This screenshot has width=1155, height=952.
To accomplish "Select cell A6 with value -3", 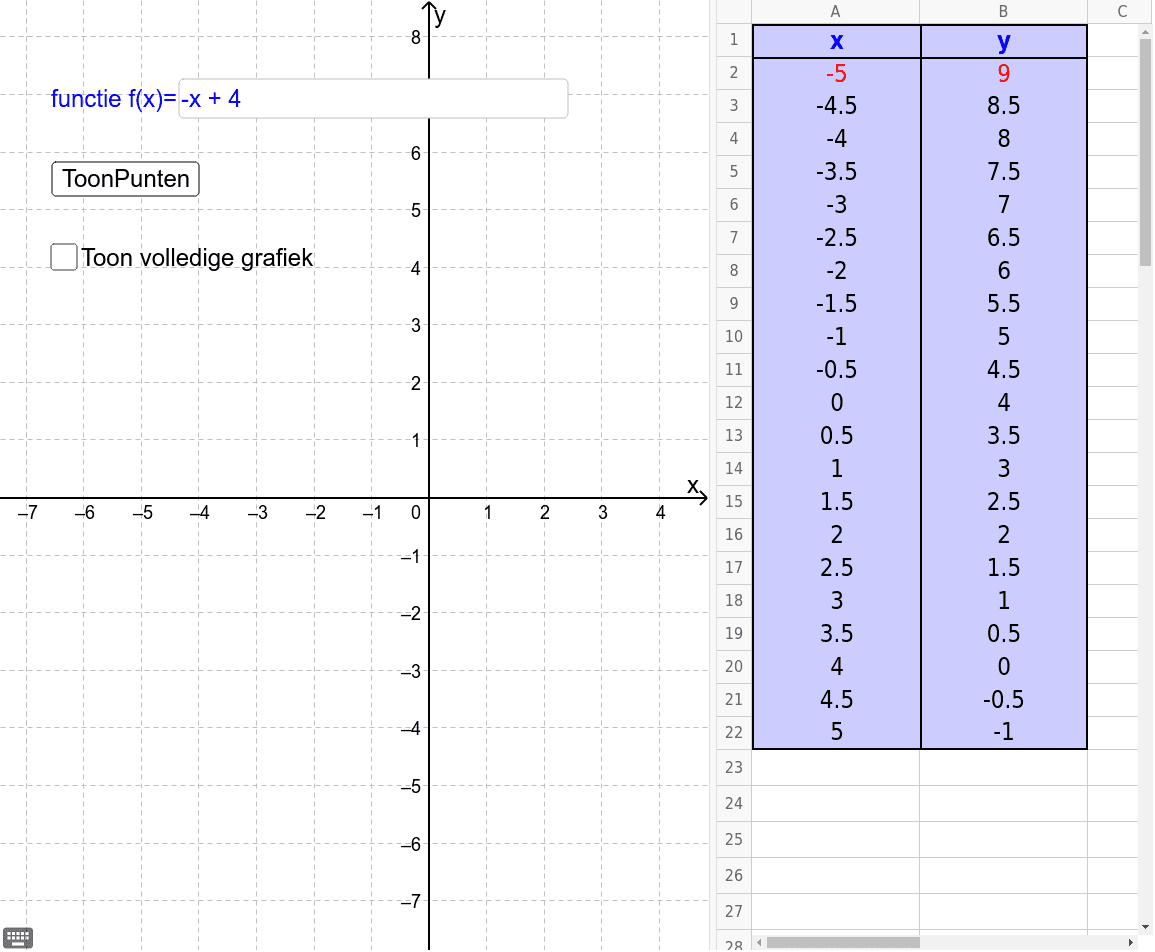I will click(x=836, y=205).
